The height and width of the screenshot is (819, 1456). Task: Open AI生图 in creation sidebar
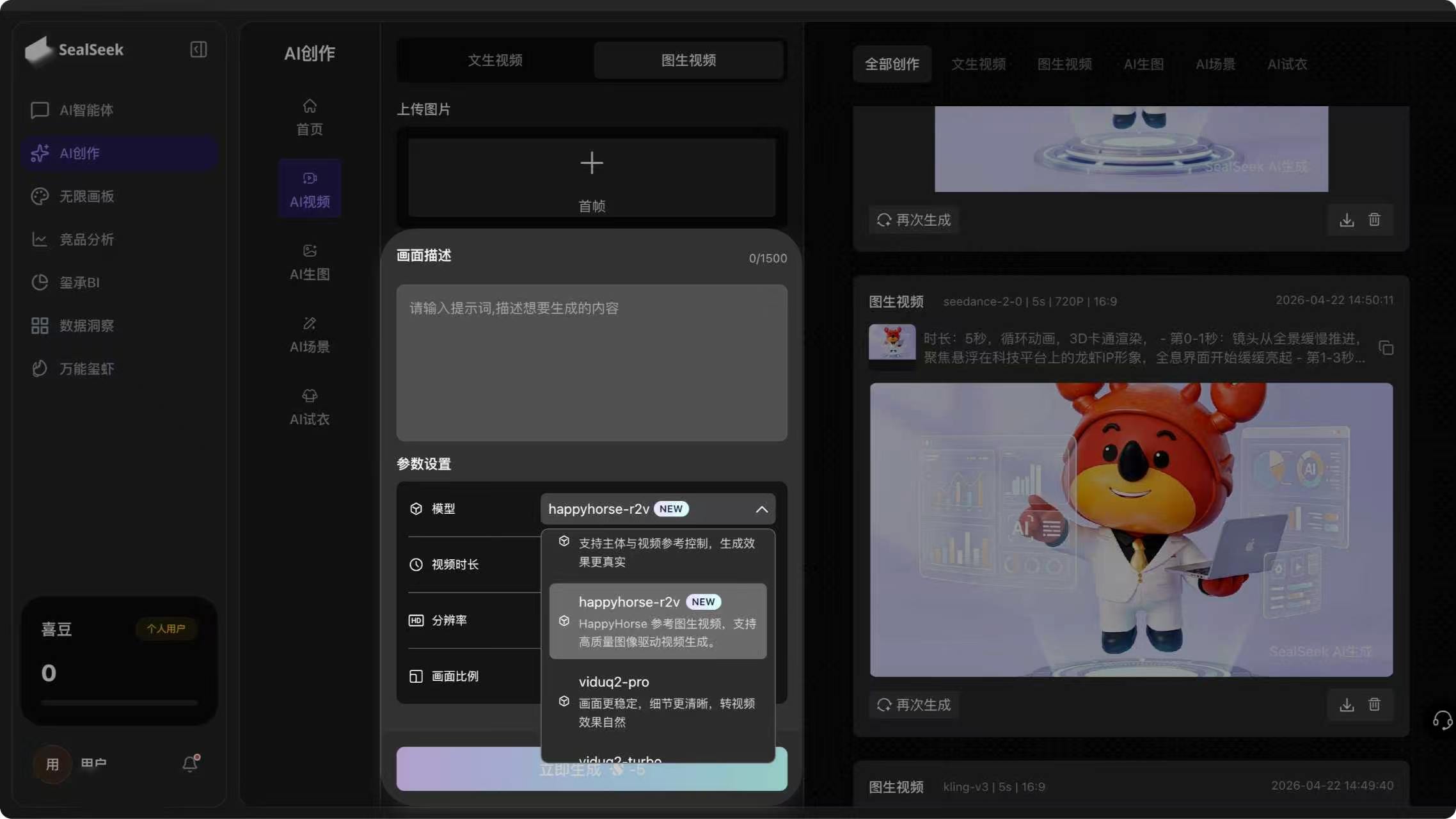tap(310, 262)
